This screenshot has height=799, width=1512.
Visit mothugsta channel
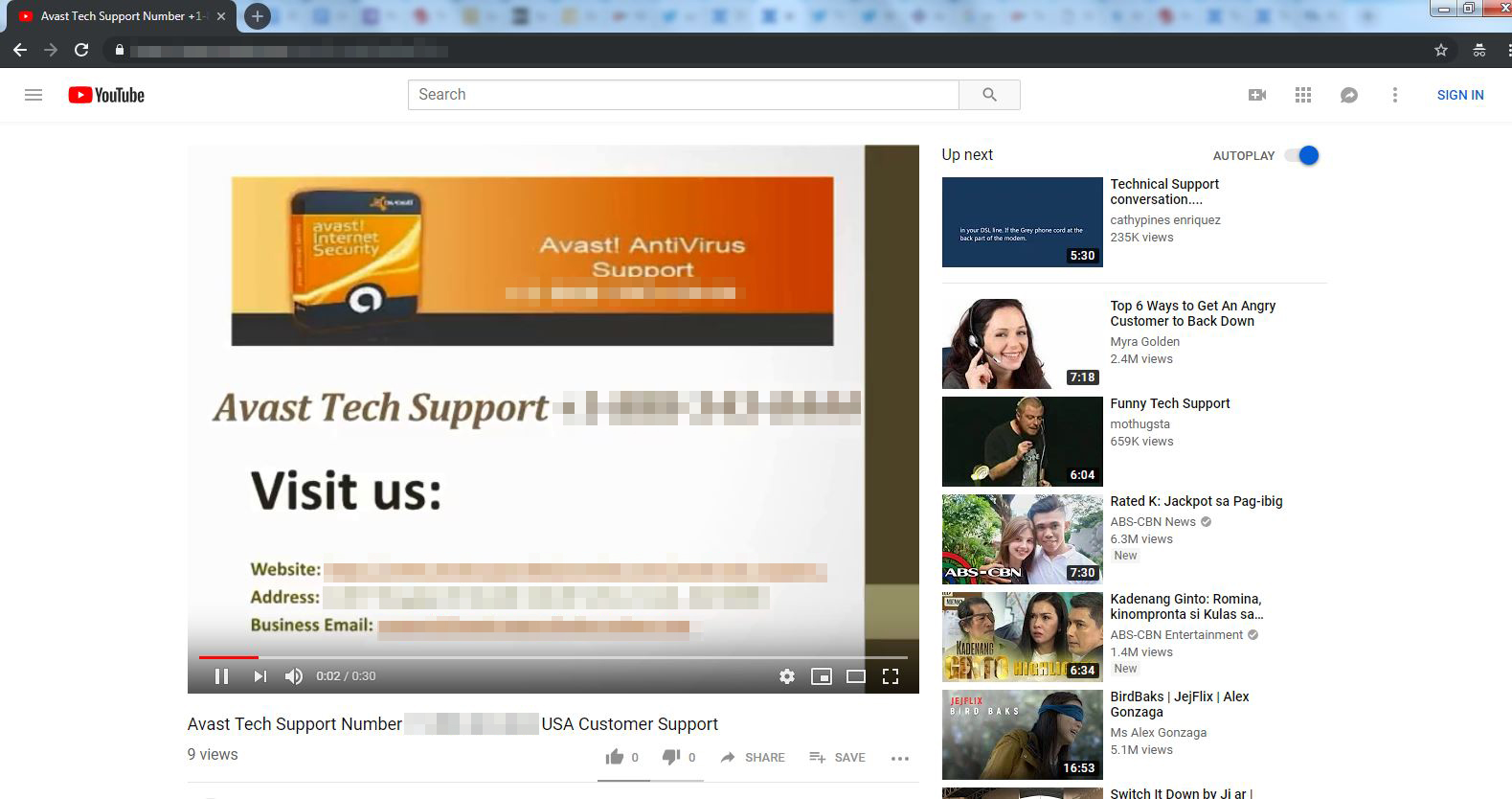pos(1140,424)
